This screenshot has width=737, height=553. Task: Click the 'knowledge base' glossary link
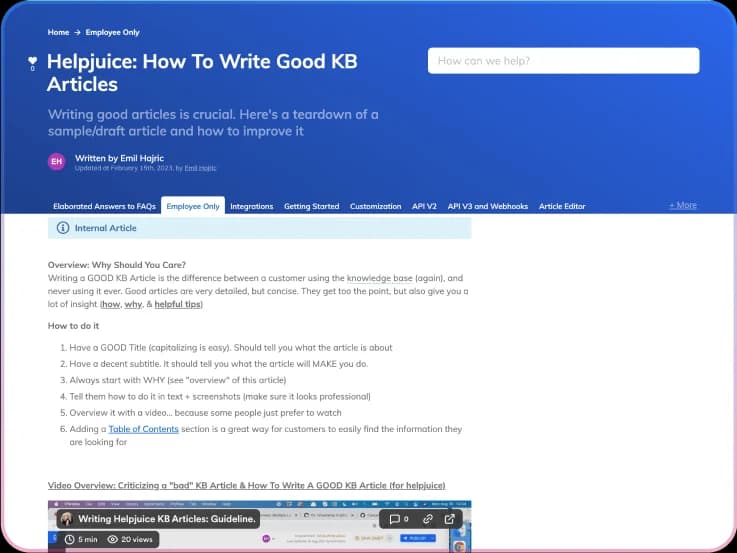point(380,278)
